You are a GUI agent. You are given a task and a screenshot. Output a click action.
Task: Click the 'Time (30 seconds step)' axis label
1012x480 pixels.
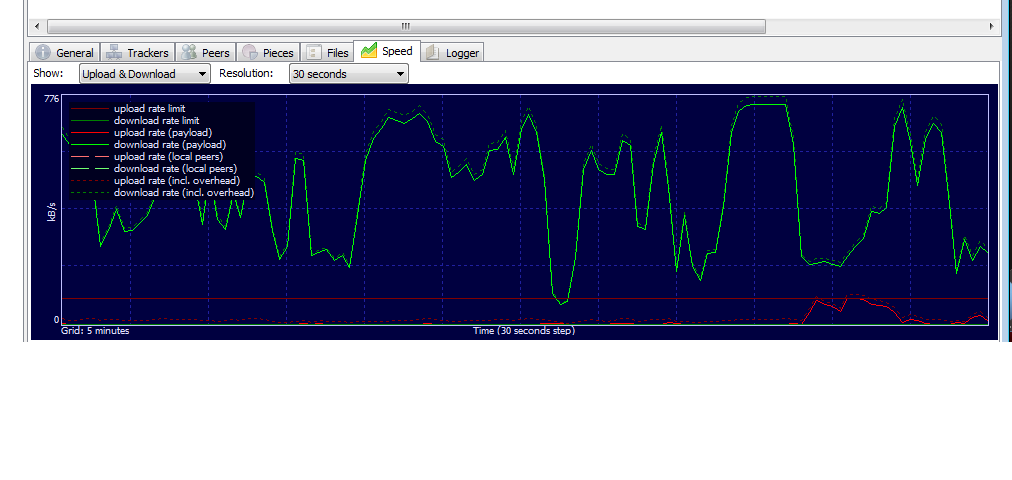(524, 330)
